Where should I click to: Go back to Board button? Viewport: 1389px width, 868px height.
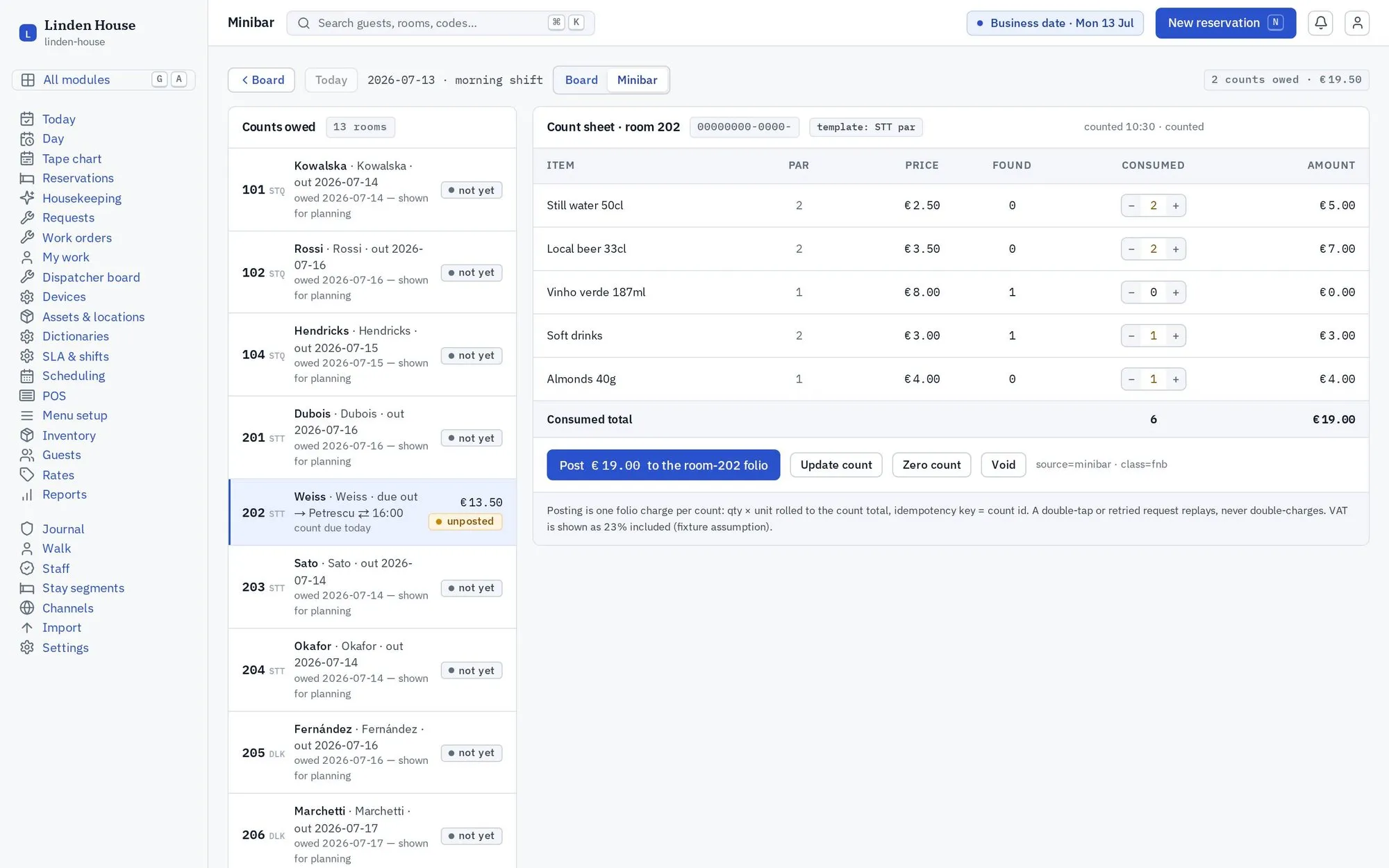click(261, 80)
